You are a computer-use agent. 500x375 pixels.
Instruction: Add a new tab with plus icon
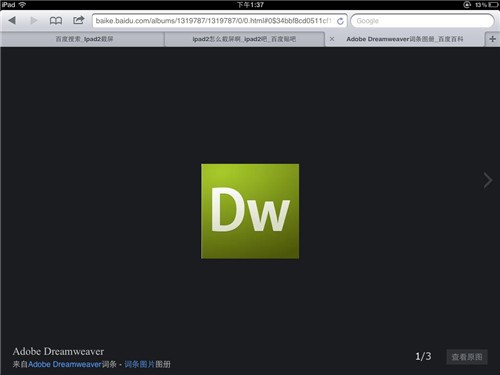click(x=492, y=39)
